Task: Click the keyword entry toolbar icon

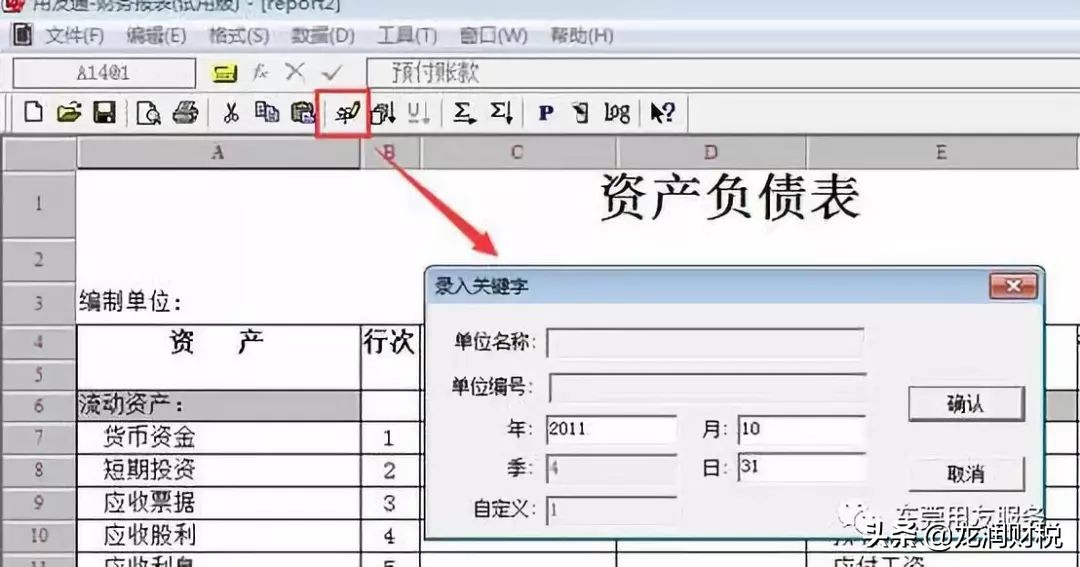Action: 346,112
